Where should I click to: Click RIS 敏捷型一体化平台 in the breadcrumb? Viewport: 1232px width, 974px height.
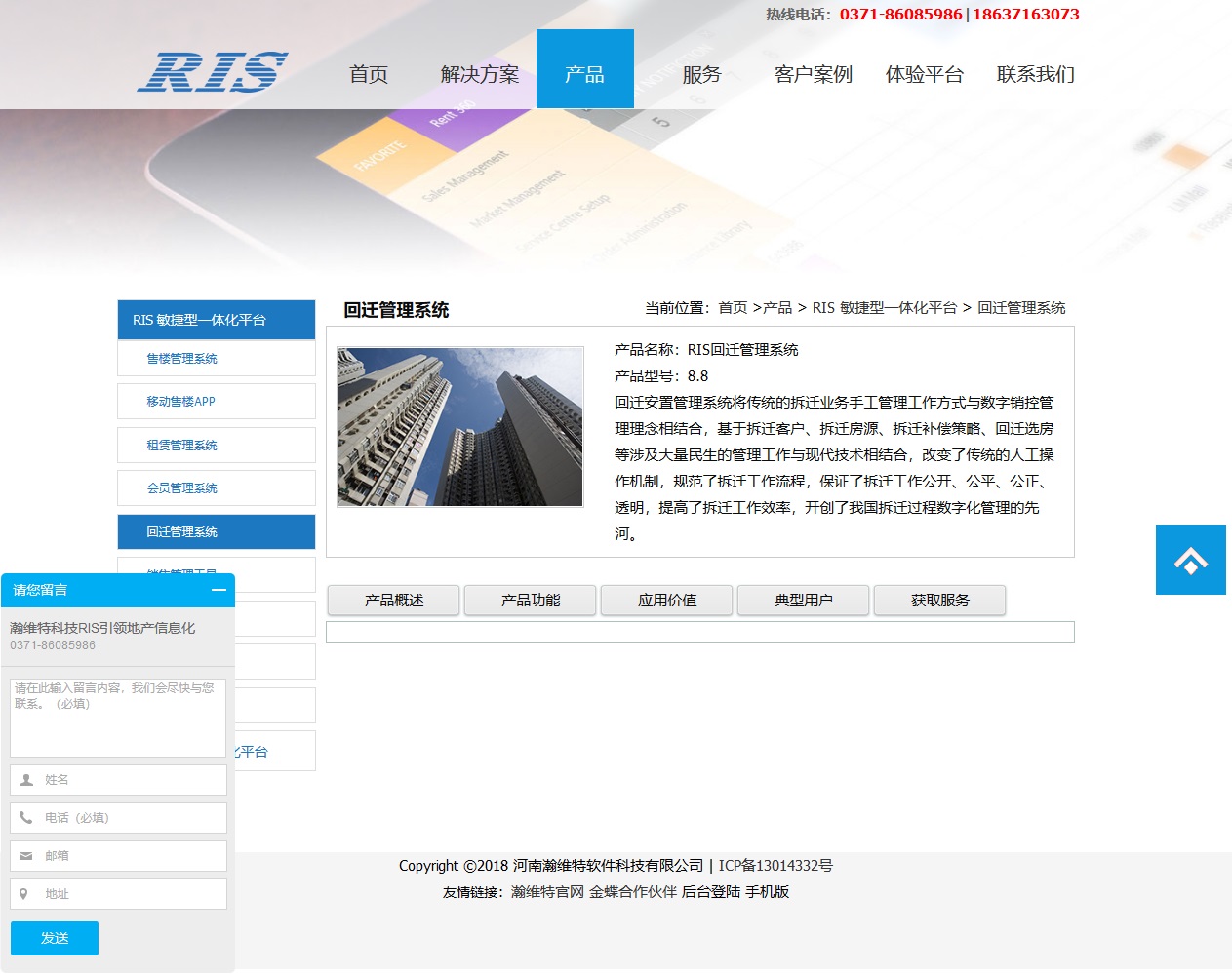tap(885, 307)
